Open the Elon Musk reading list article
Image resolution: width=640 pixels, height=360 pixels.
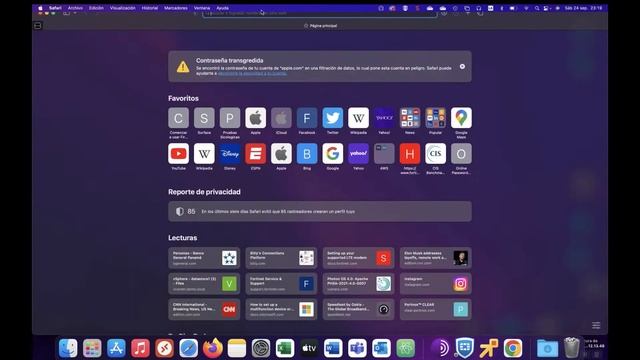[436, 258]
